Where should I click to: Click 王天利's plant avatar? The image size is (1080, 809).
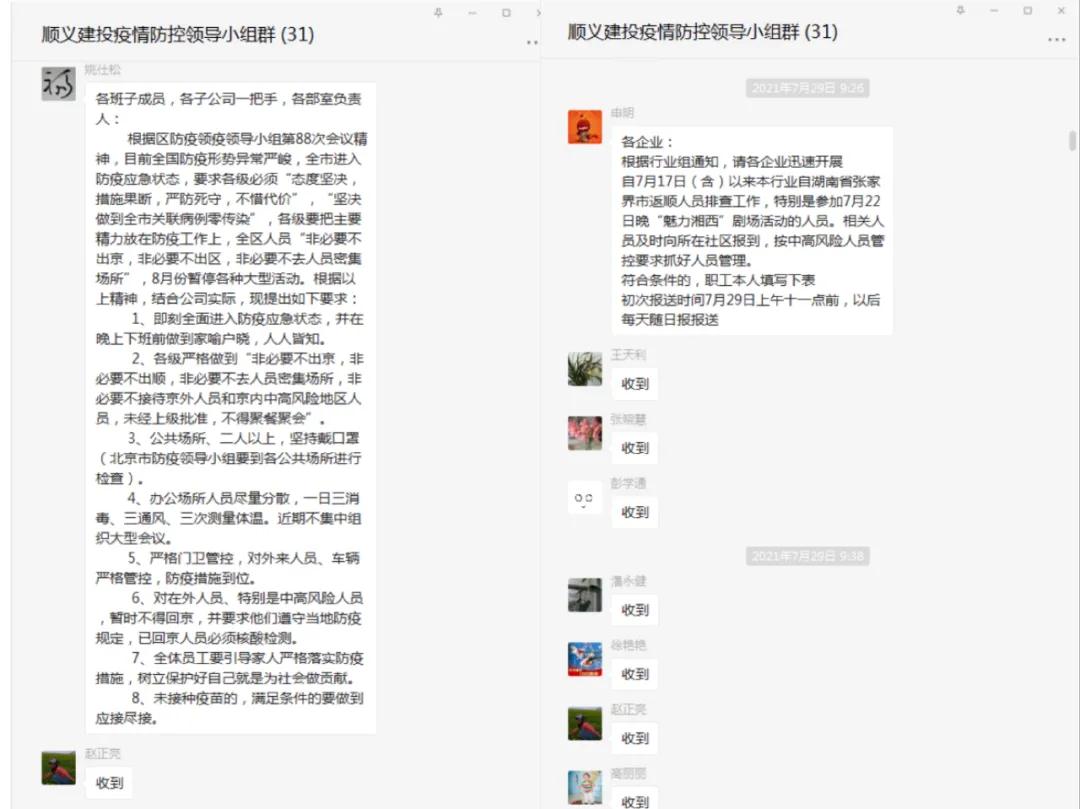click(585, 369)
